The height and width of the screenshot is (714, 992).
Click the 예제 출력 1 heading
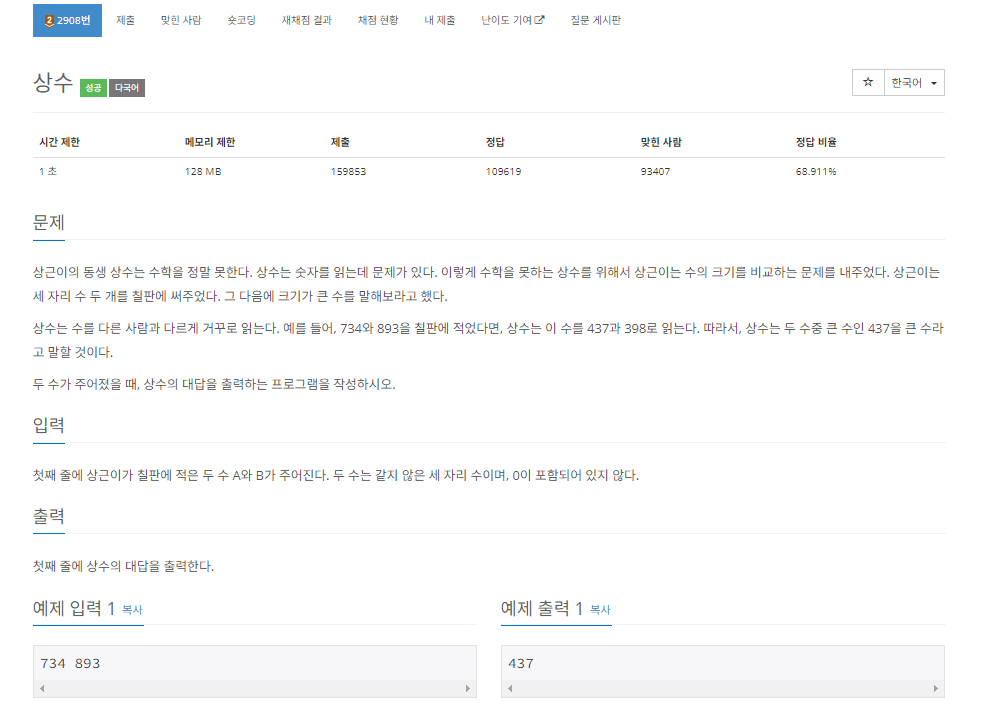(x=542, y=608)
